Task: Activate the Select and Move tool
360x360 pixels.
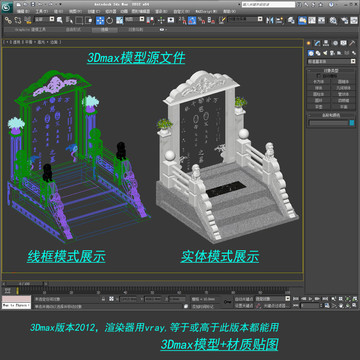Action: (x=100, y=20)
